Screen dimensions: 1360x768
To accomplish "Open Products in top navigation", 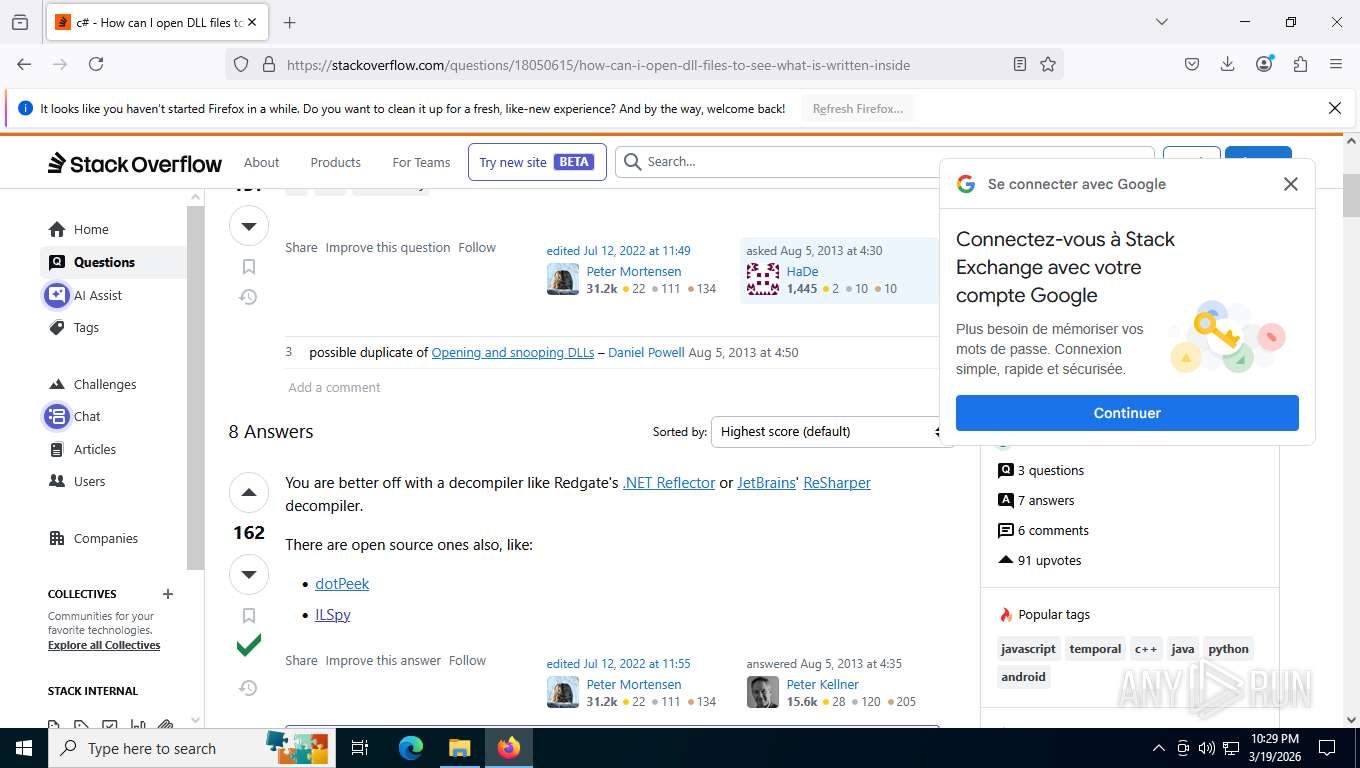I will pyautogui.click(x=335, y=162).
